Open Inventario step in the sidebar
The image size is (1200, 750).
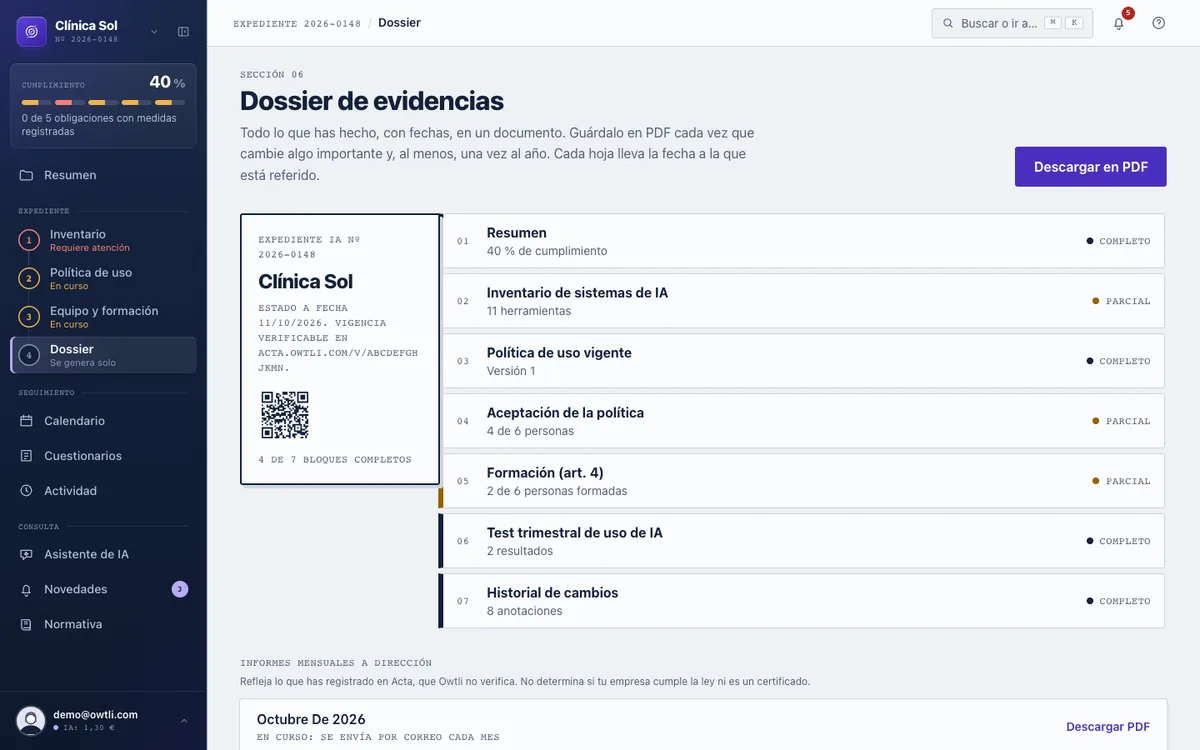coord(103,240)
